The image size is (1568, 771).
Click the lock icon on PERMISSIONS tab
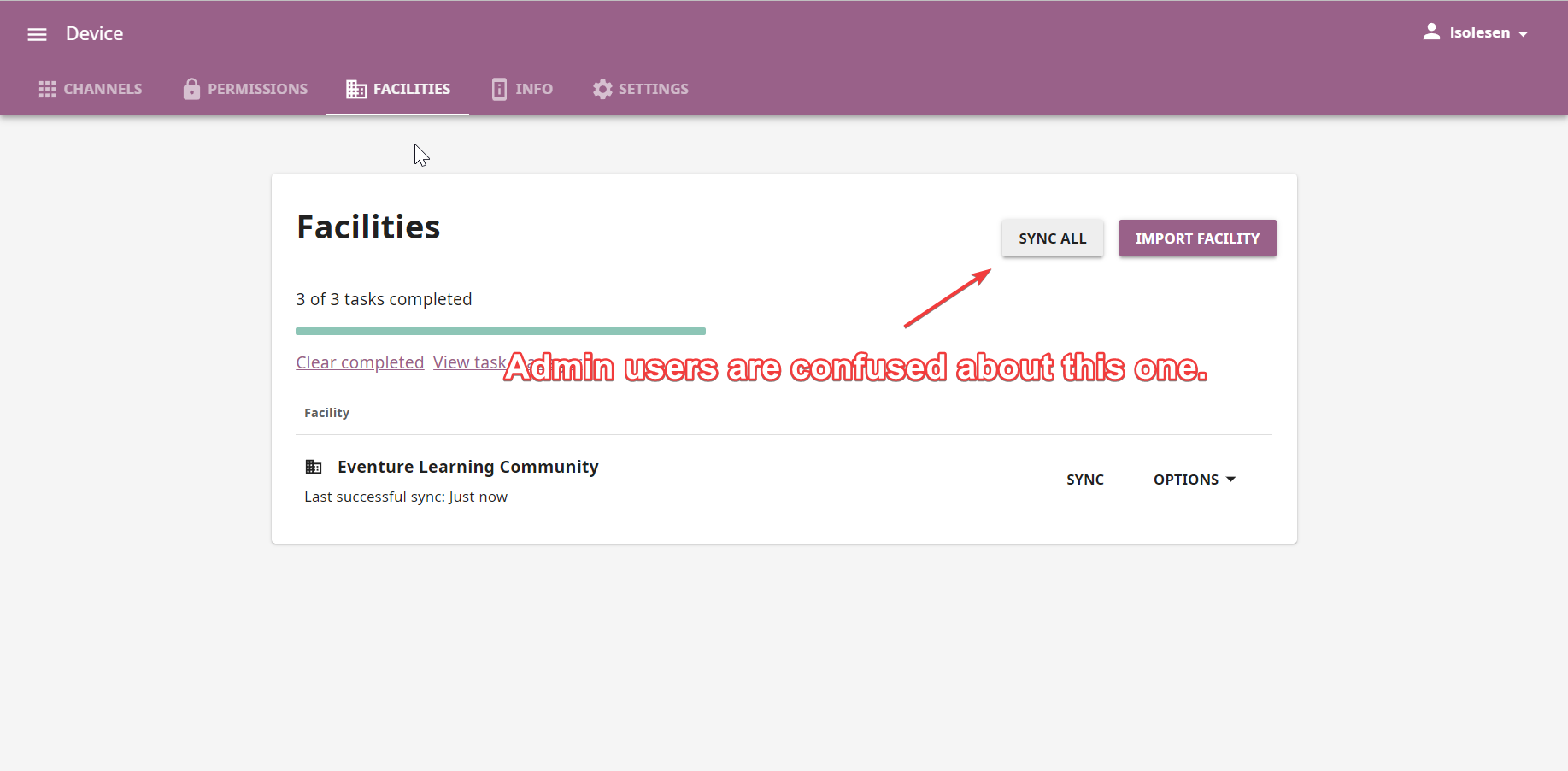(191, 89)
